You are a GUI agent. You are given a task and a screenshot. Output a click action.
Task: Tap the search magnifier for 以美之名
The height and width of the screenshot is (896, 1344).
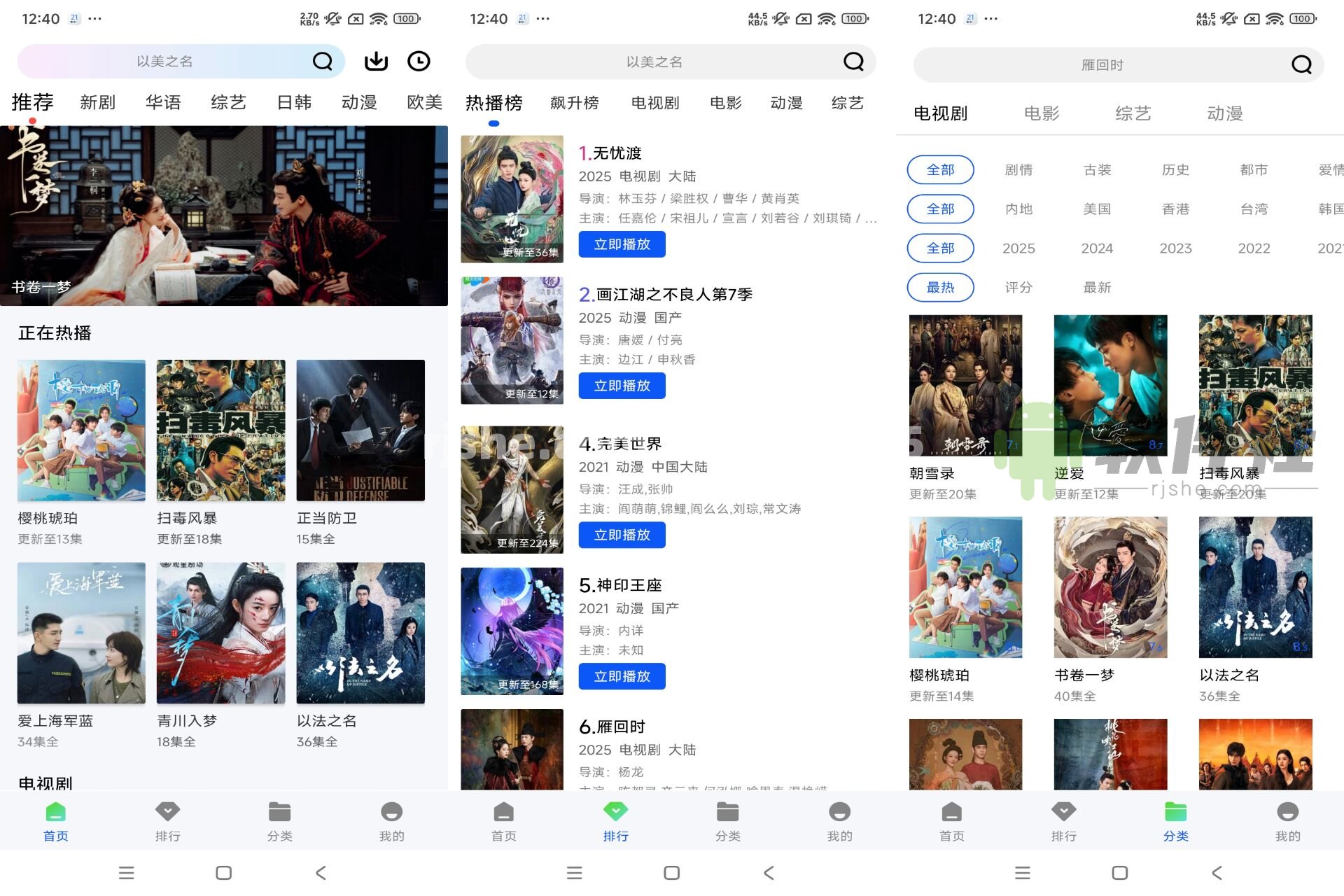[322, 61]
